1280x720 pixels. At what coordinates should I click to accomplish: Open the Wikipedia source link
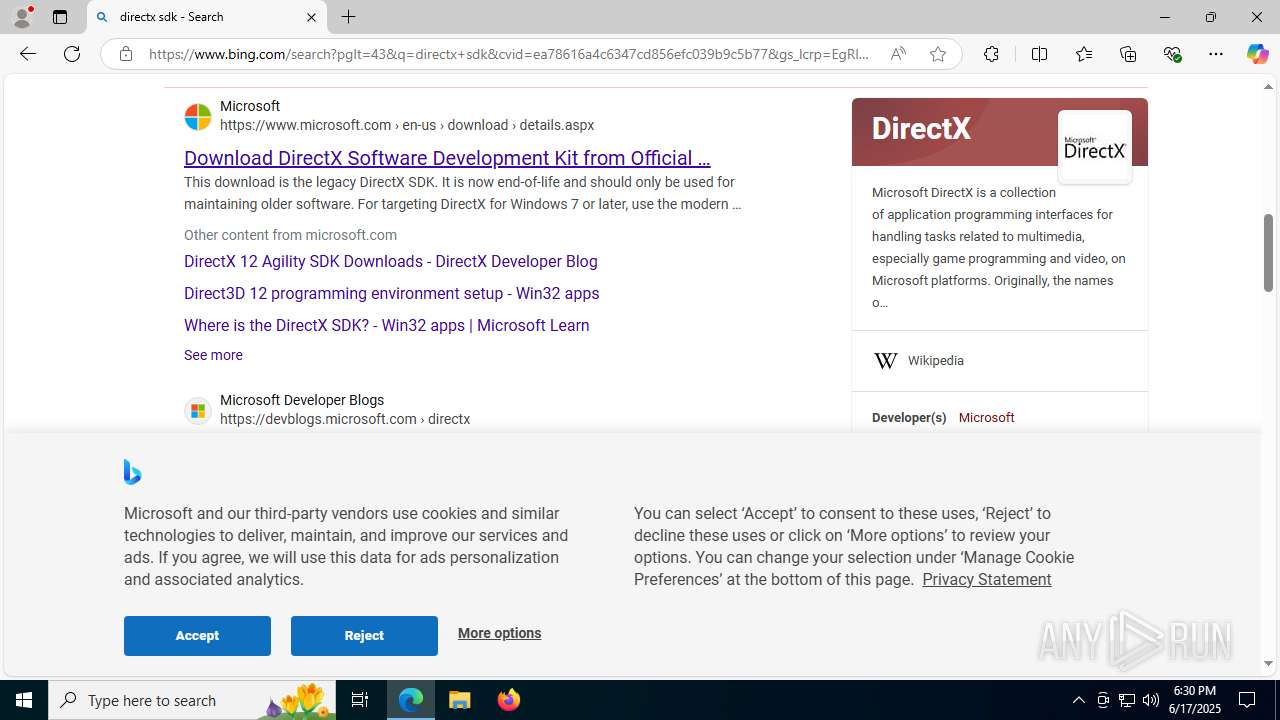point(935,361)
